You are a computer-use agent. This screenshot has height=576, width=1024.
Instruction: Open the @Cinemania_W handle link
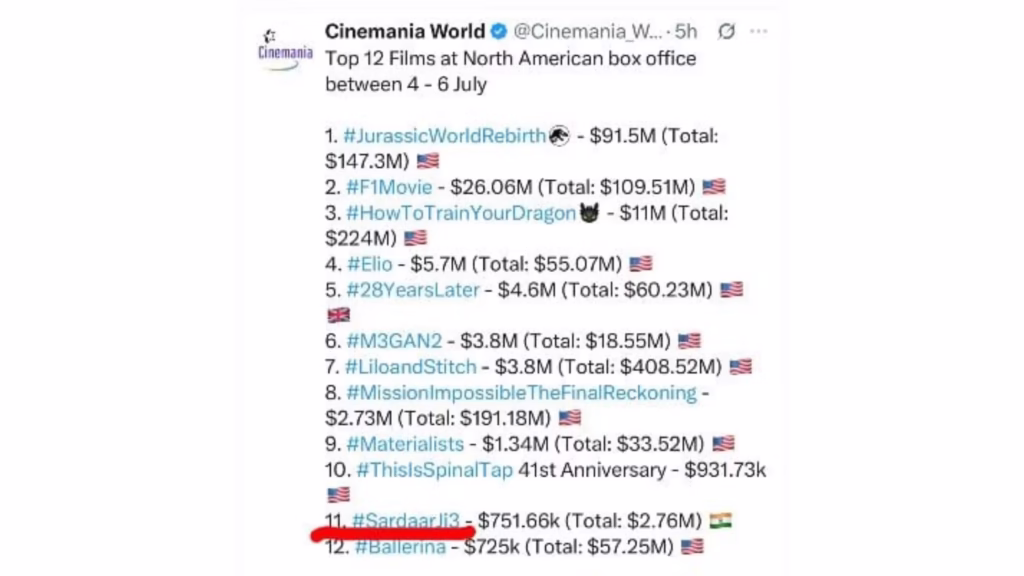coord(588,31)
